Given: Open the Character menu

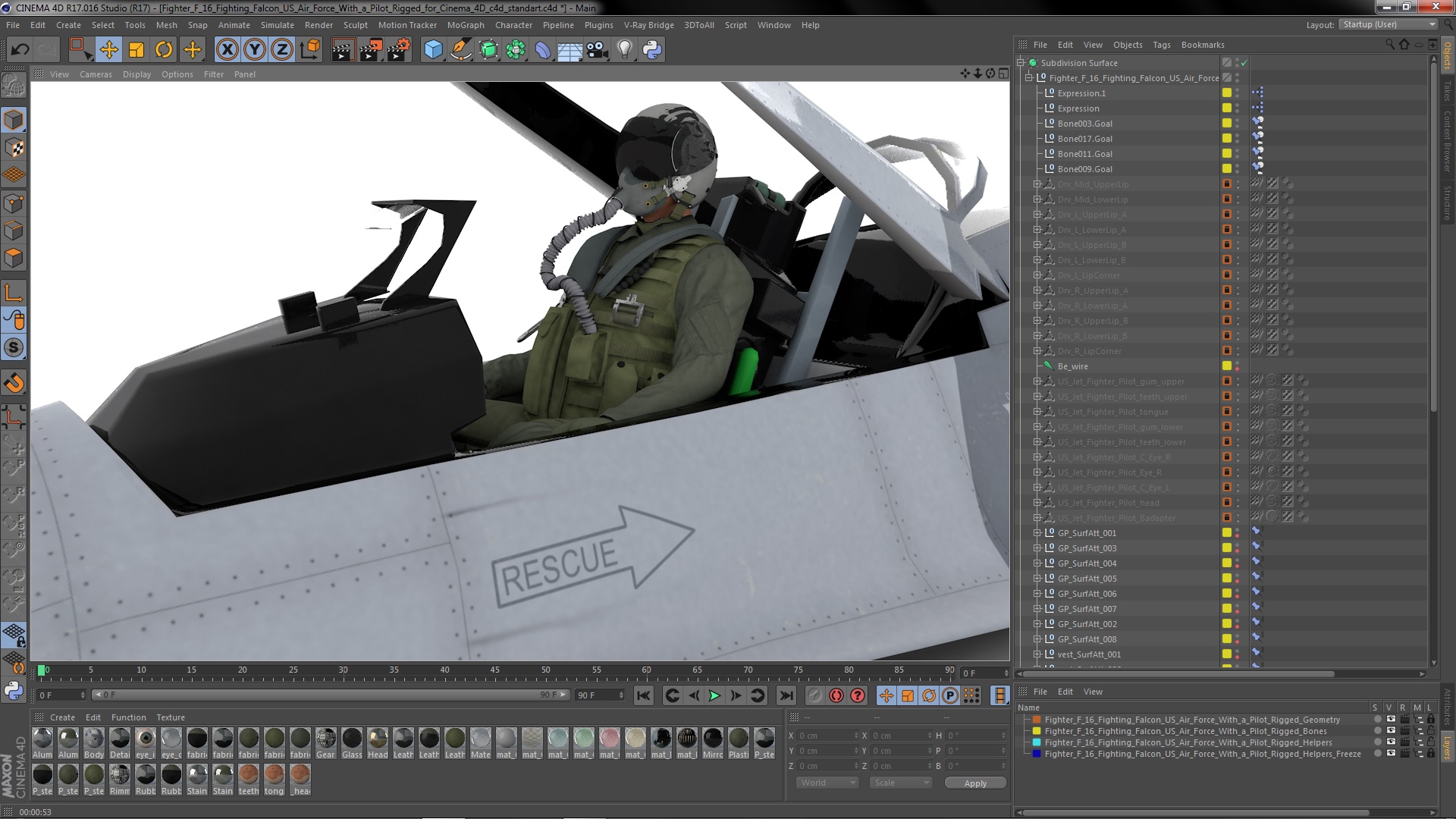Looking at the screenshot, I should pyautogui.click(x=513, y=25).
